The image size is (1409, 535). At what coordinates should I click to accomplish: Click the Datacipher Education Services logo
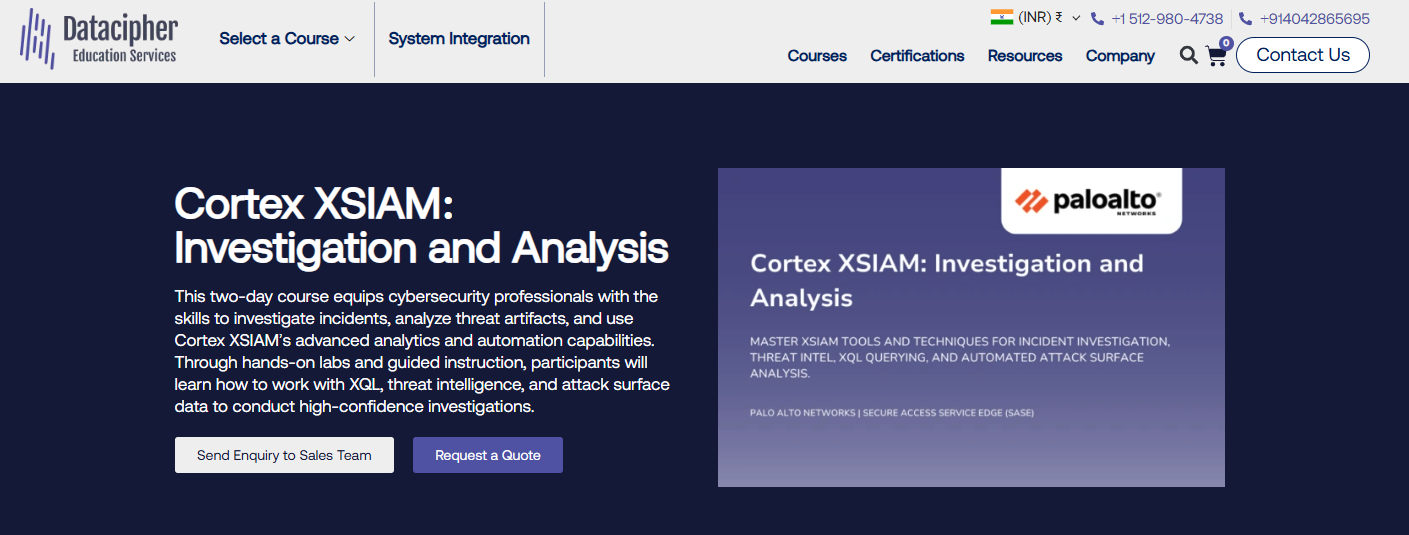point(99,38)
